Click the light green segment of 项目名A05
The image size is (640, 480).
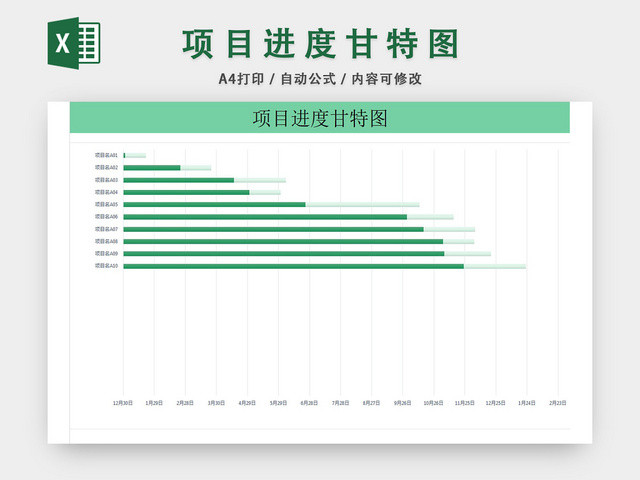362,204
